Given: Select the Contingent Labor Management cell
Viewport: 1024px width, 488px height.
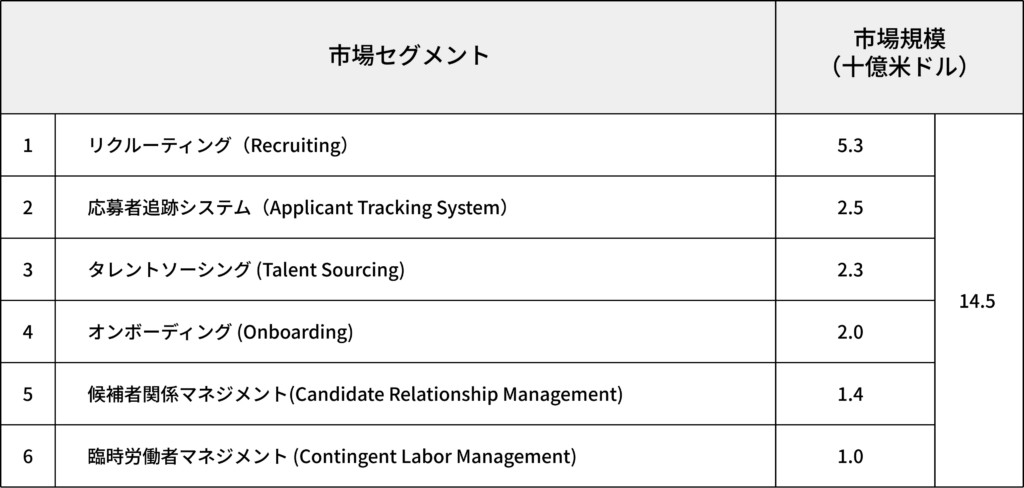Looking at the screenshot, I should 332,456.
